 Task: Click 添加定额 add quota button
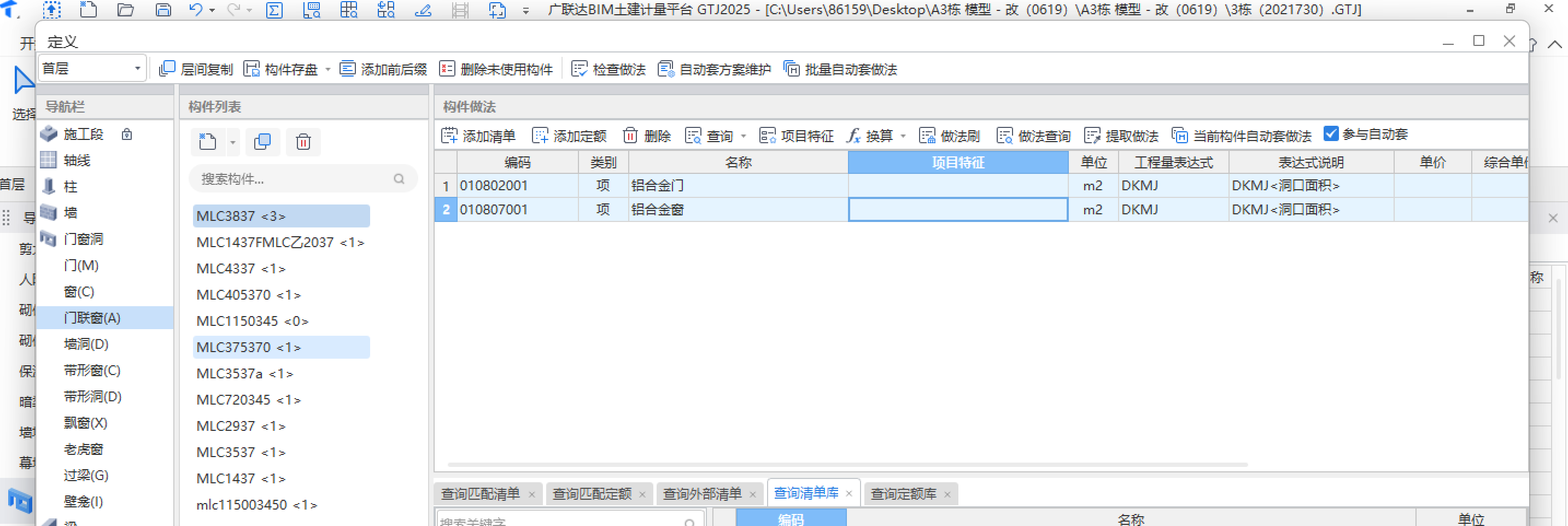click(569, 135)
